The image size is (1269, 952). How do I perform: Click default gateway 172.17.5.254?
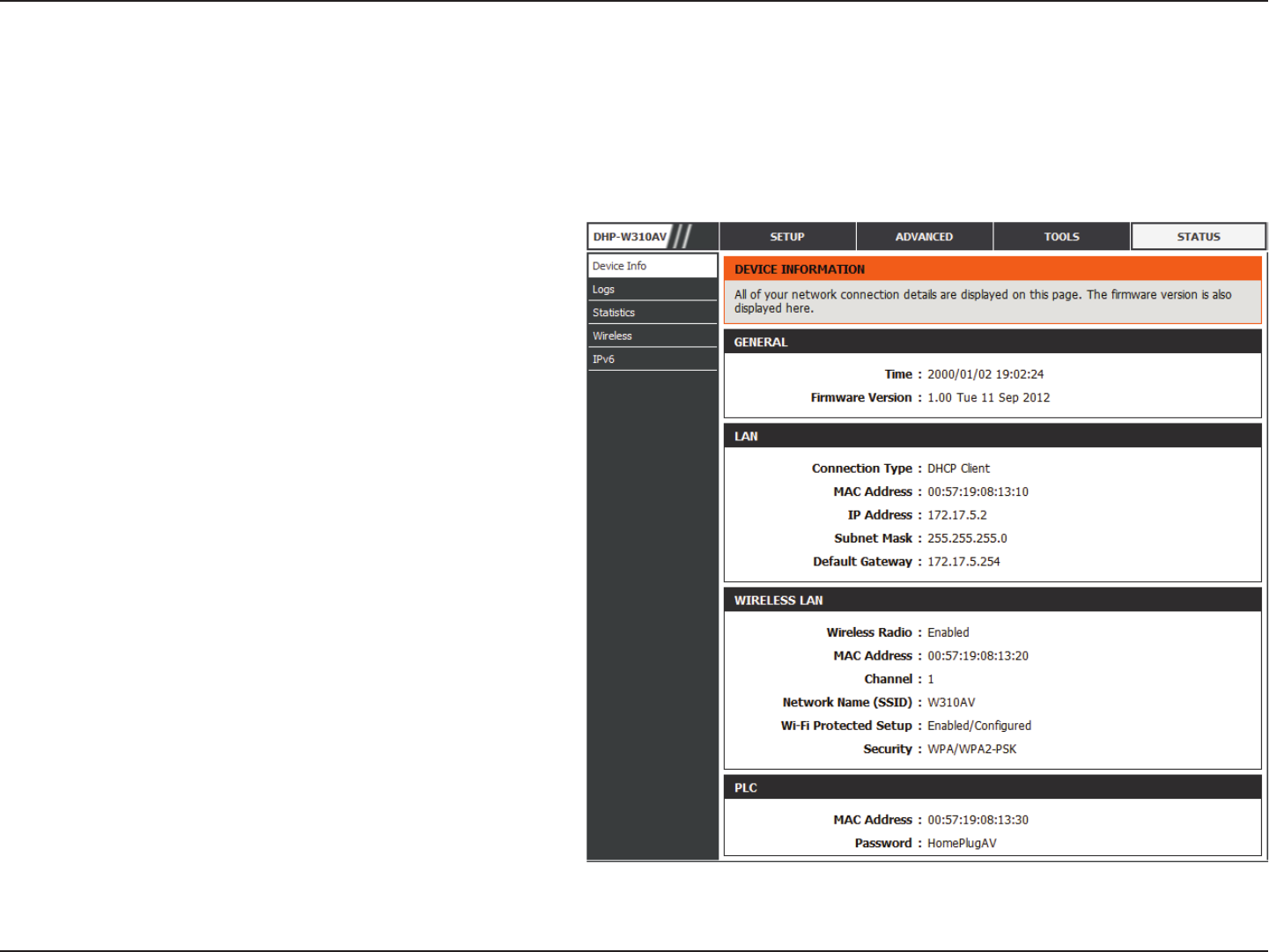963,562
